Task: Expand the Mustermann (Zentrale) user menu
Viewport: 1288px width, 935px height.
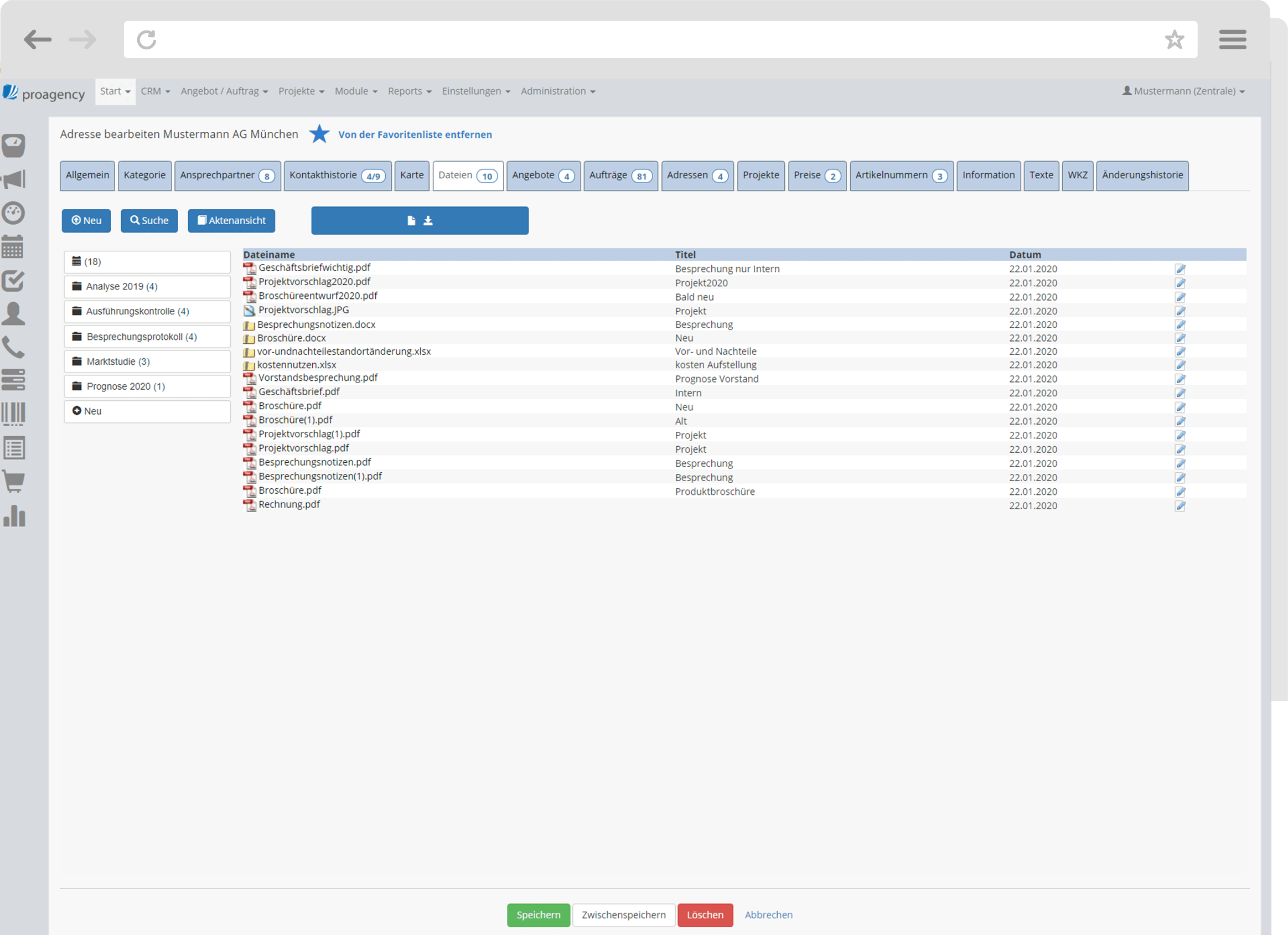Action: pos(1183,91)
